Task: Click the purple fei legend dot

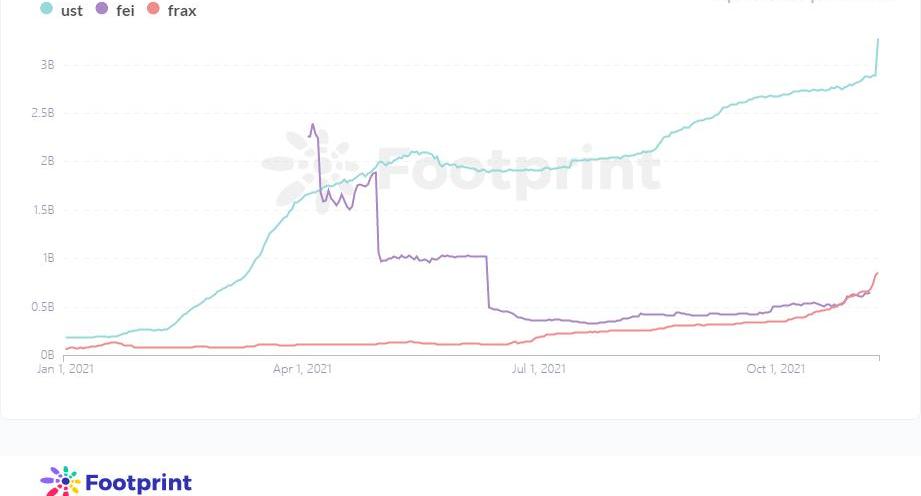Action: (102, 10)
